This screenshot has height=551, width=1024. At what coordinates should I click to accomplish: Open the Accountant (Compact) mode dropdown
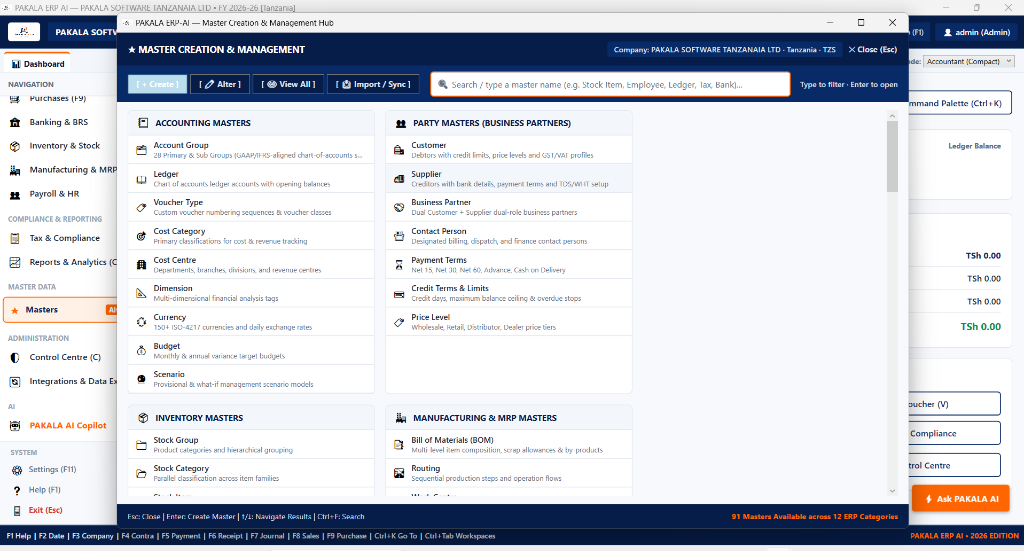[968, 61]
